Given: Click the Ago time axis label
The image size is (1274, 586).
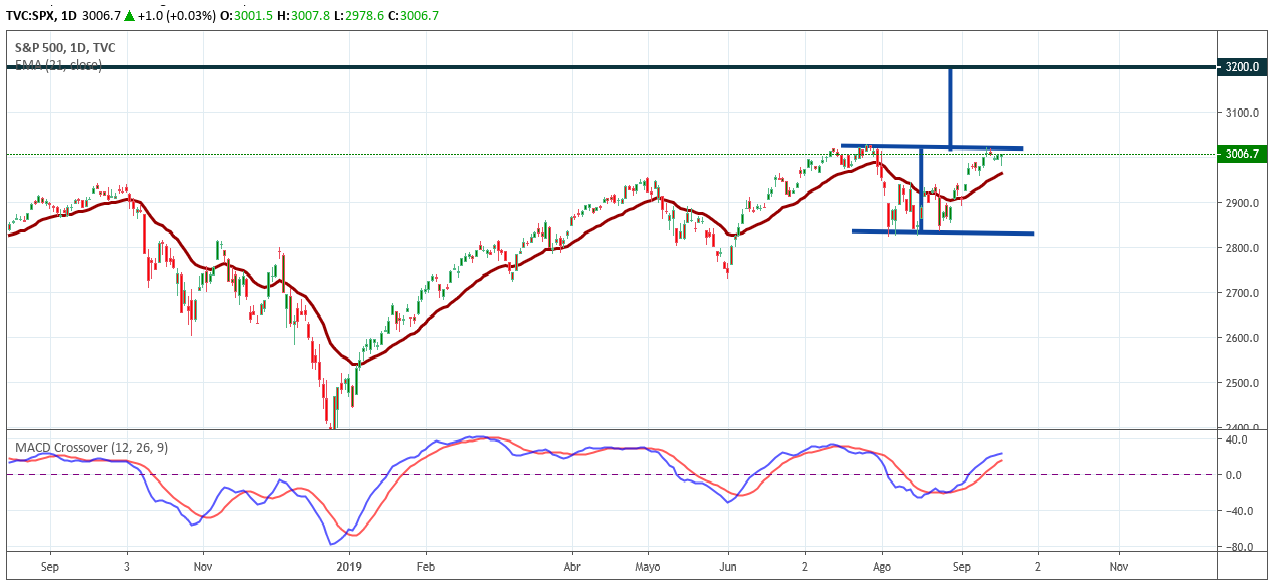Looking at the screenshot, I should coord(882,566).
